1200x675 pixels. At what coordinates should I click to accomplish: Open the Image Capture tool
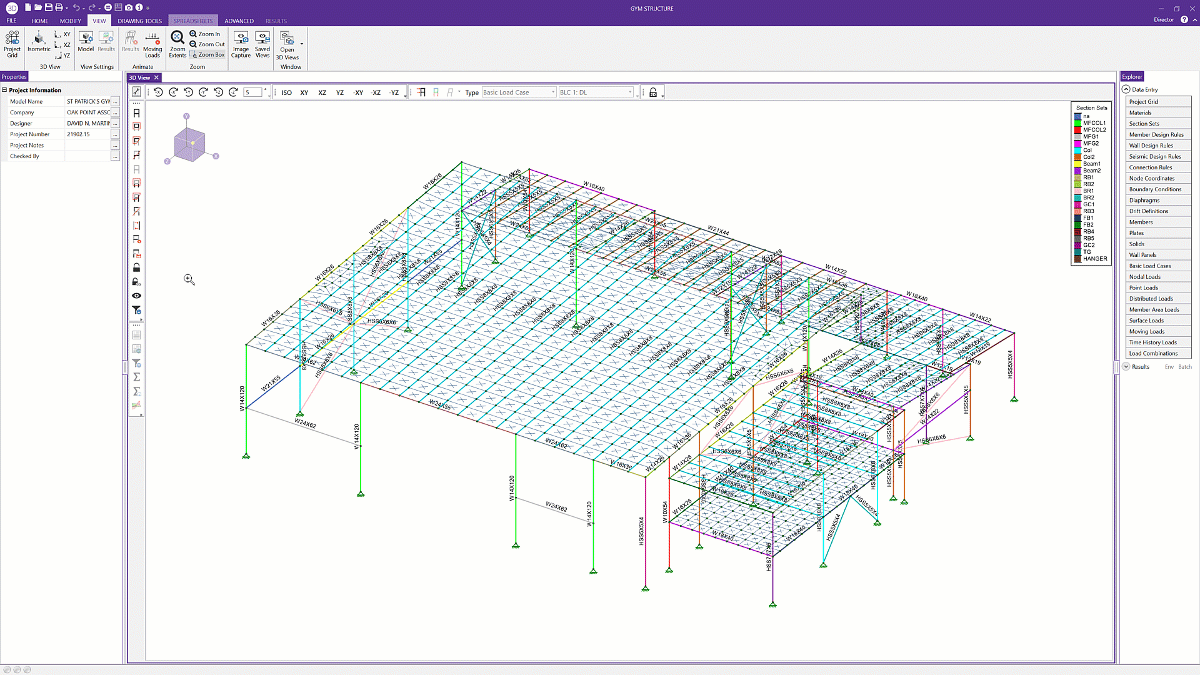tap(241, 44)
